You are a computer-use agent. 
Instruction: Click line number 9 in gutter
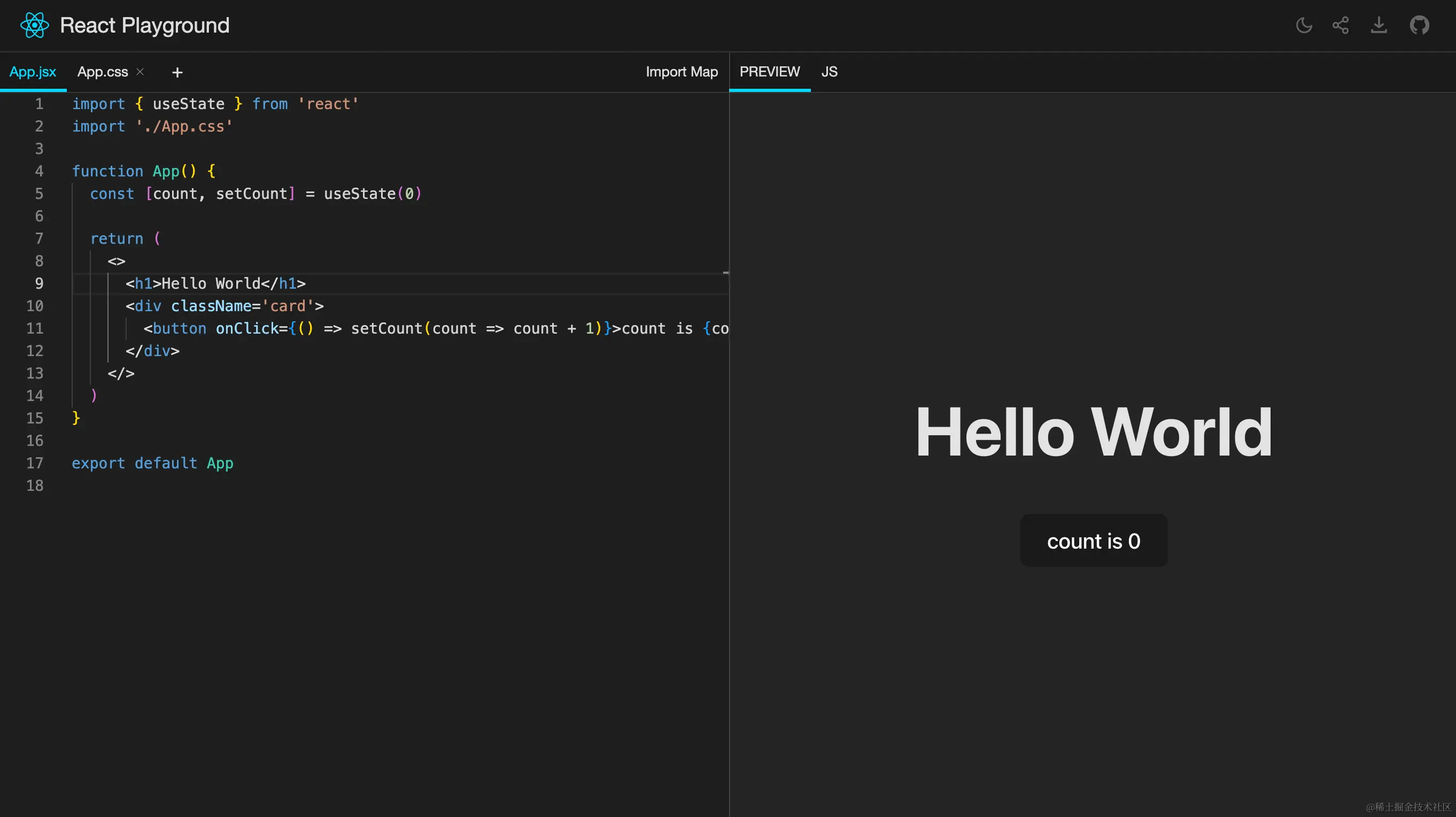[x=38, y=283]
